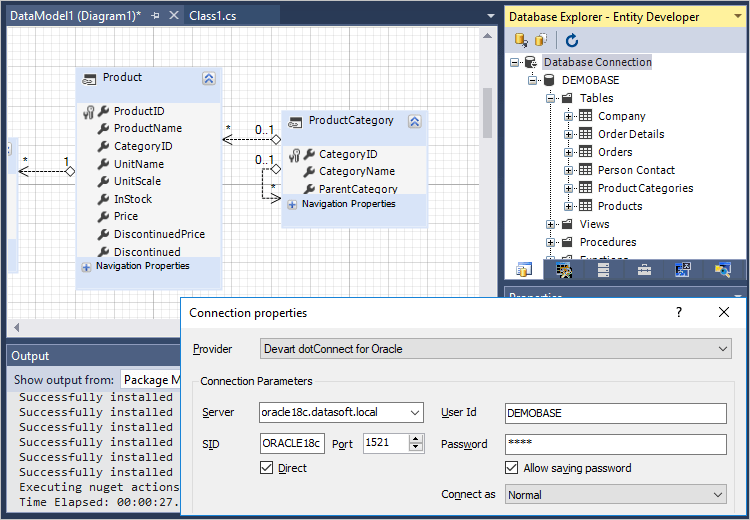Open the fifth bottom panel tab icon
Screen dimensions: 750x520
683,270
